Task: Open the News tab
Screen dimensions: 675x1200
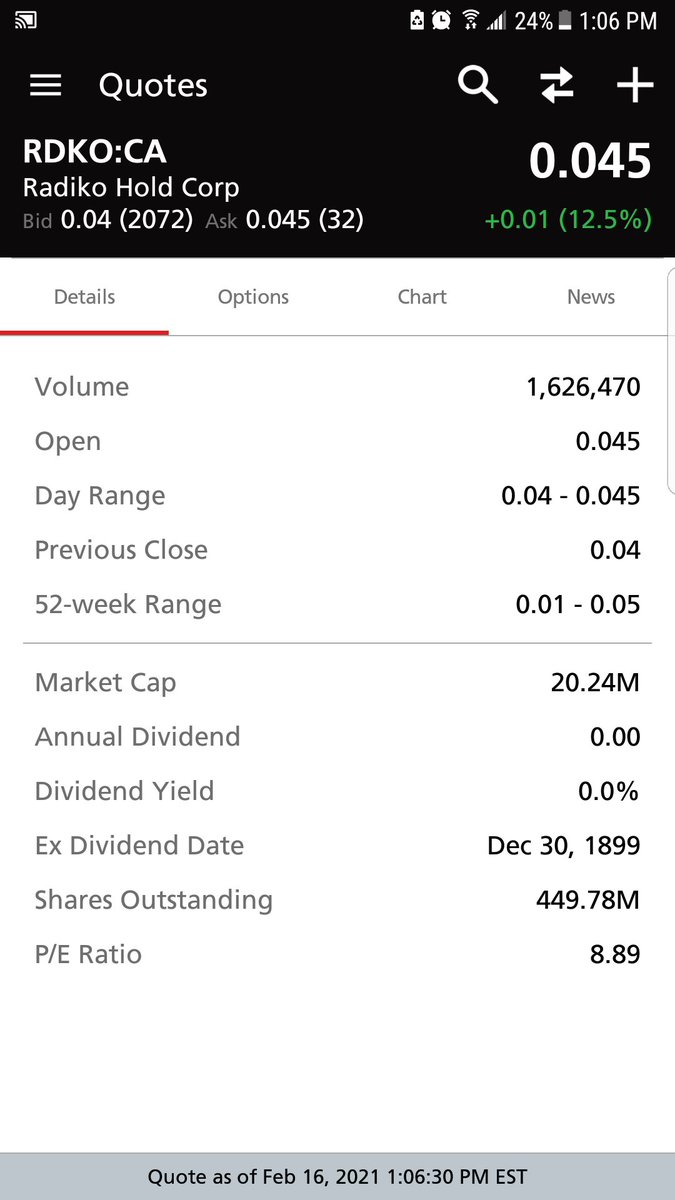Action: (x=590, y=297)
